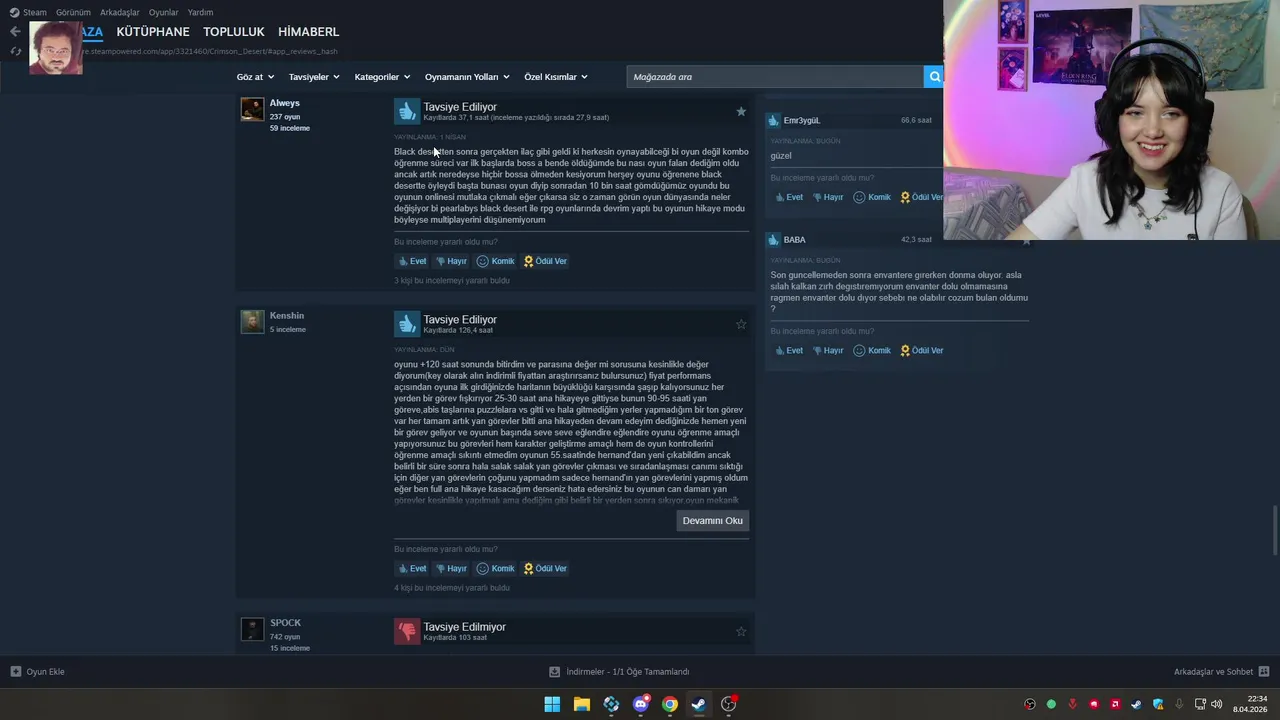Open SPOCK's profile avatar

[x=252, y=629]
